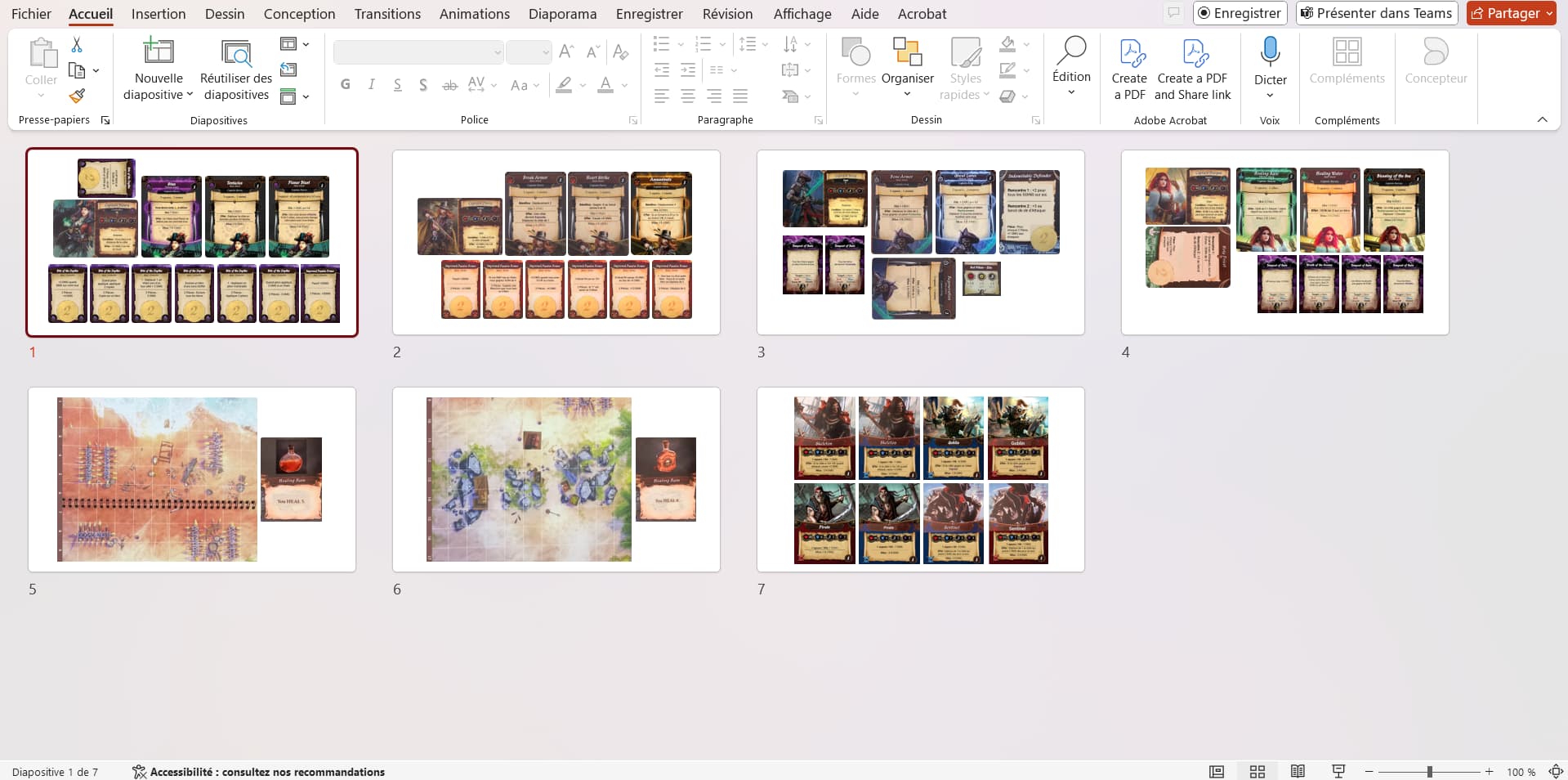
Task: Clear all formatting icon
Action: click(621, 52)
